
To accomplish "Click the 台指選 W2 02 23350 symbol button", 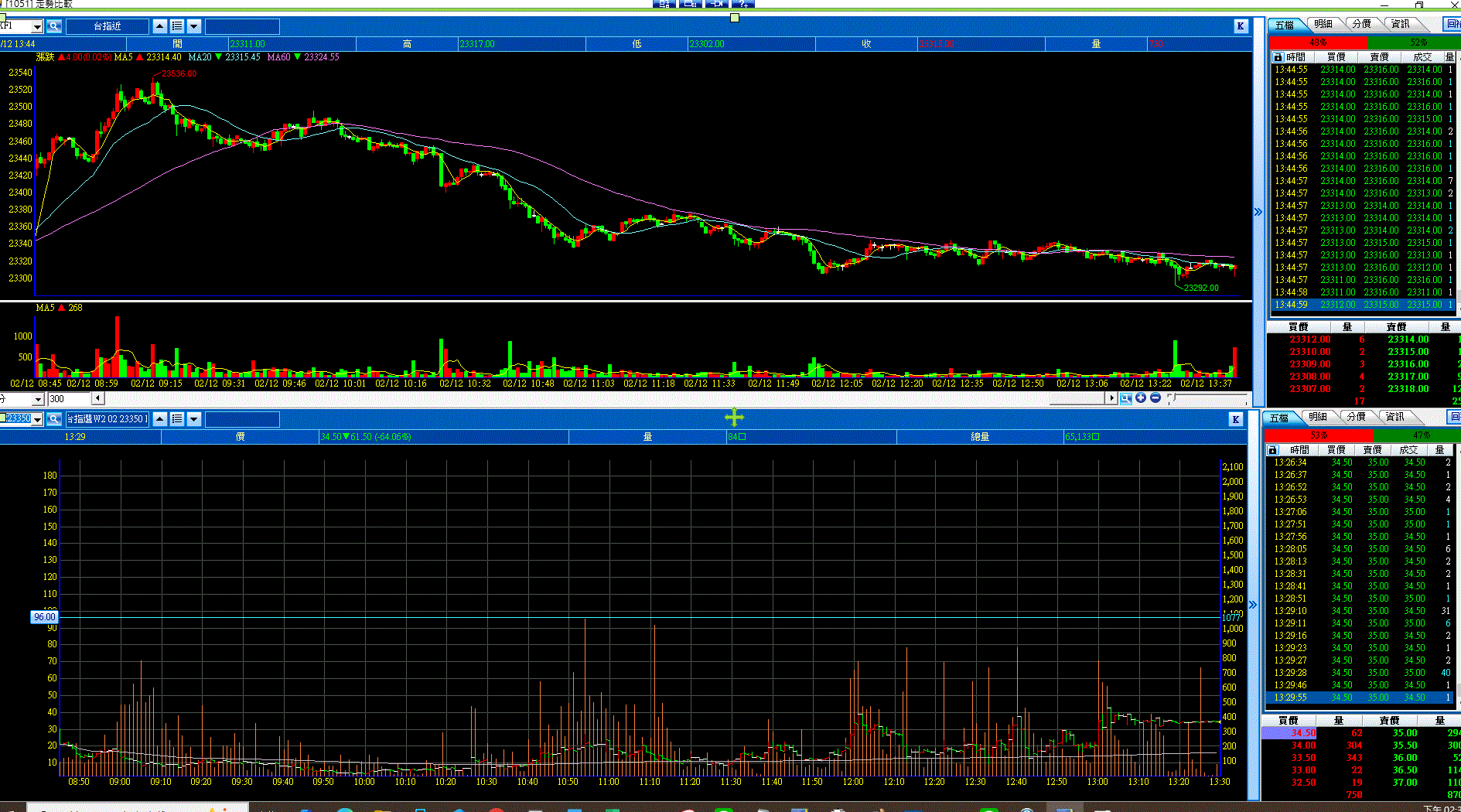I will click(108, 419).
